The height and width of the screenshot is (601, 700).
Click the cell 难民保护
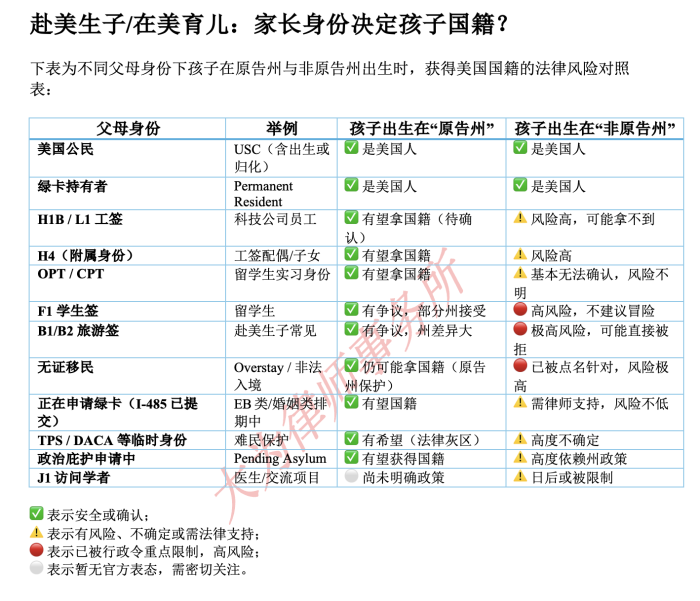[262, 440]
